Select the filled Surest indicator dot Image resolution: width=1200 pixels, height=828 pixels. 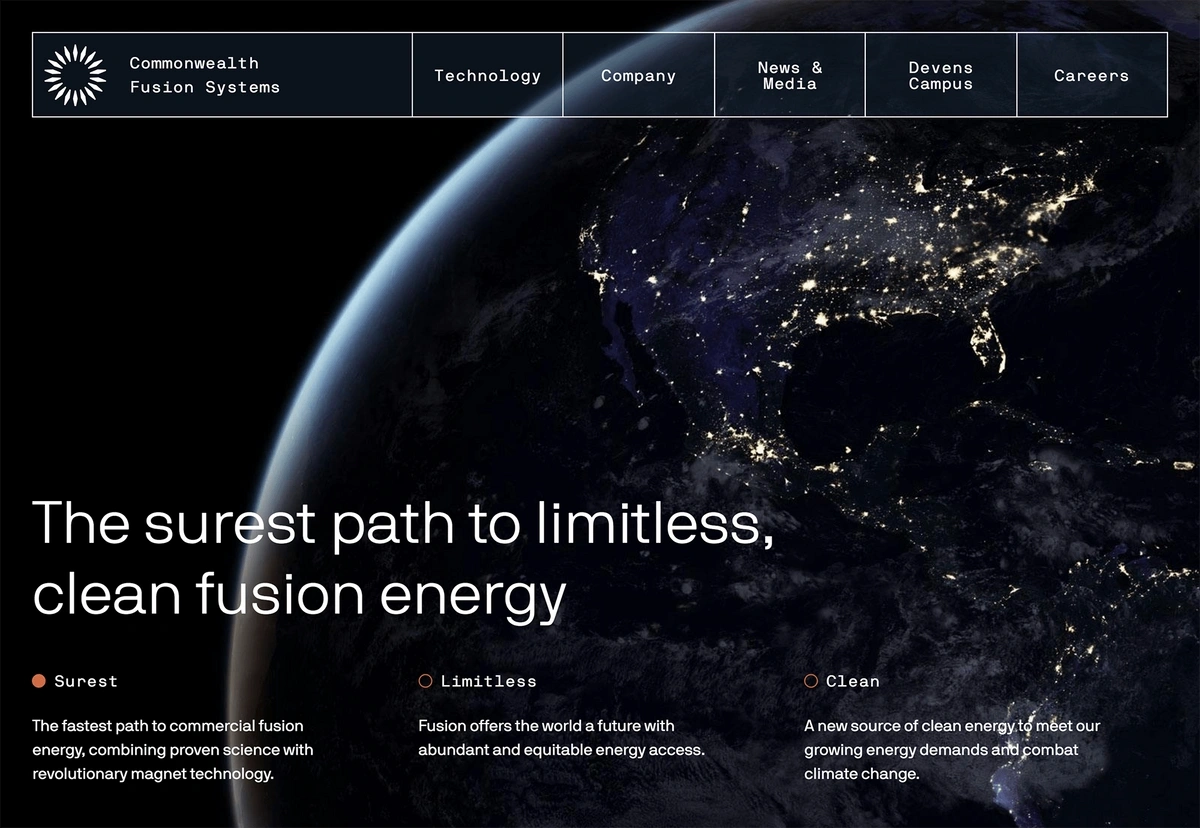tap(39, 681)
